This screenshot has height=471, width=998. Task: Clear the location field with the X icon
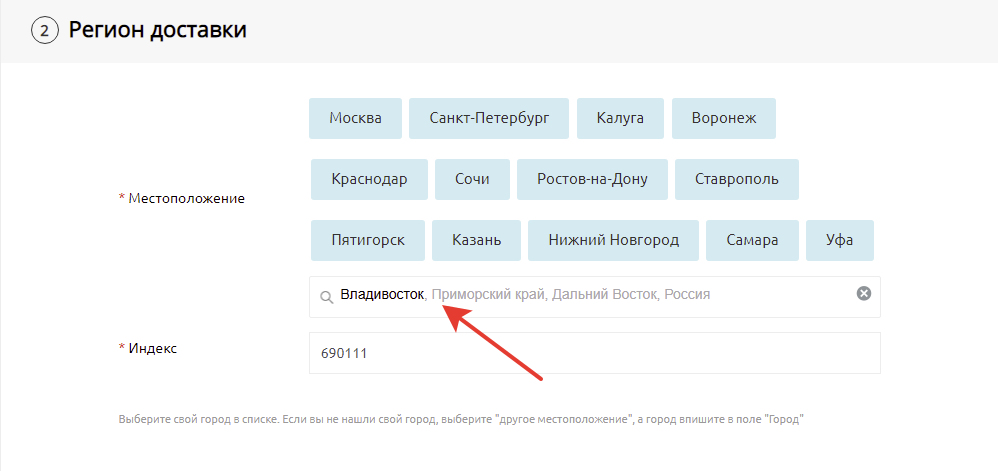864,294
